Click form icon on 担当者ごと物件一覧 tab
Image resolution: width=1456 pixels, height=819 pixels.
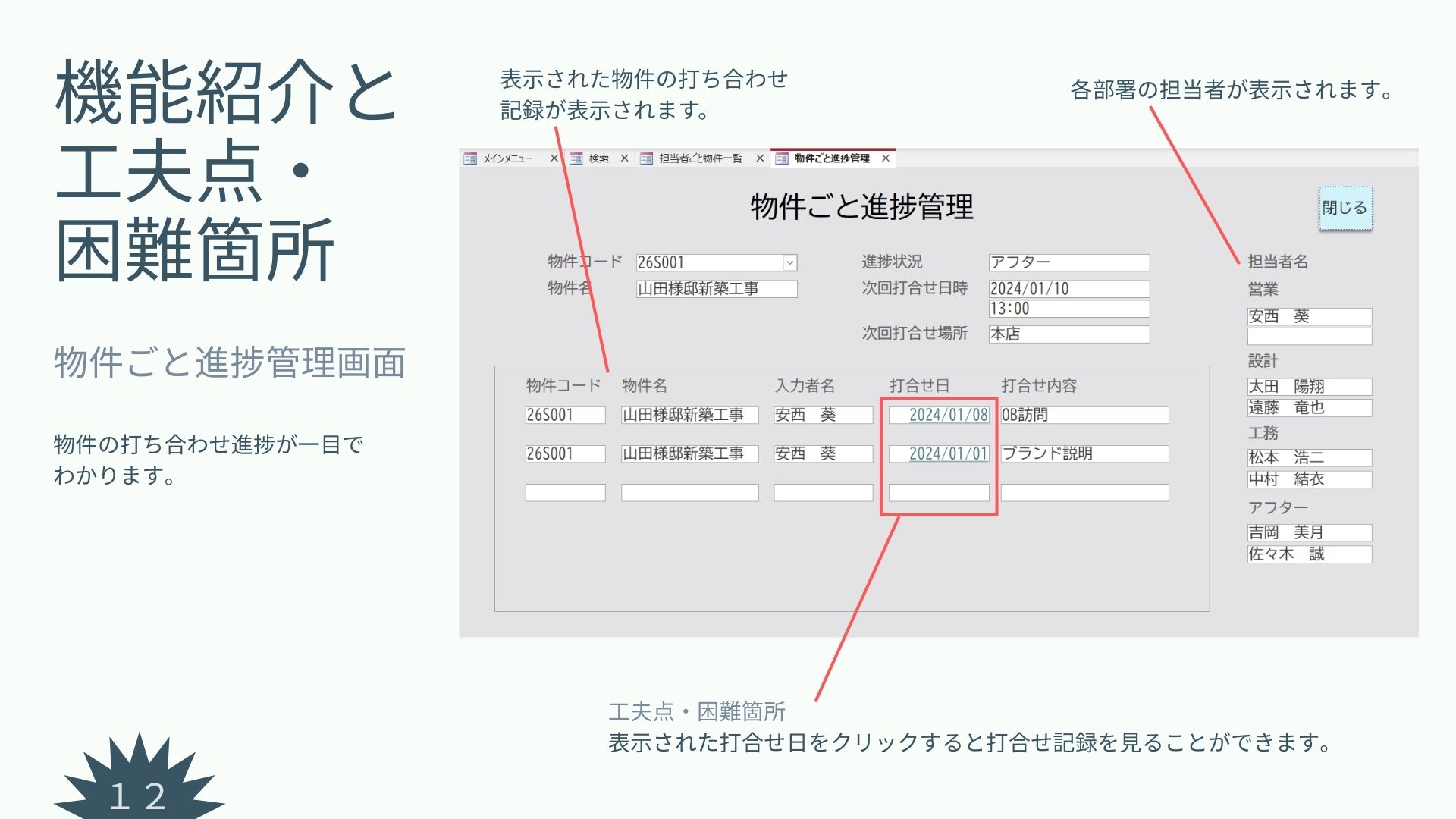pos(646,158)
